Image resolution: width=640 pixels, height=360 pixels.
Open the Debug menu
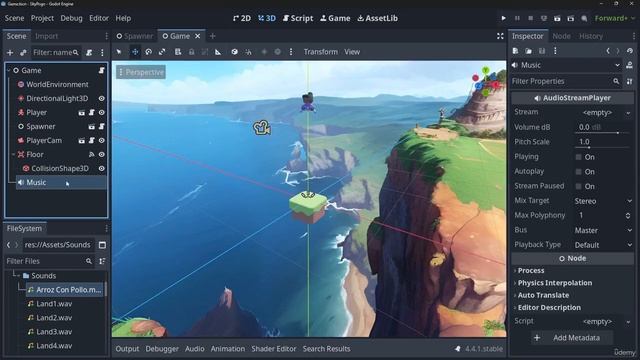[71, 18]
